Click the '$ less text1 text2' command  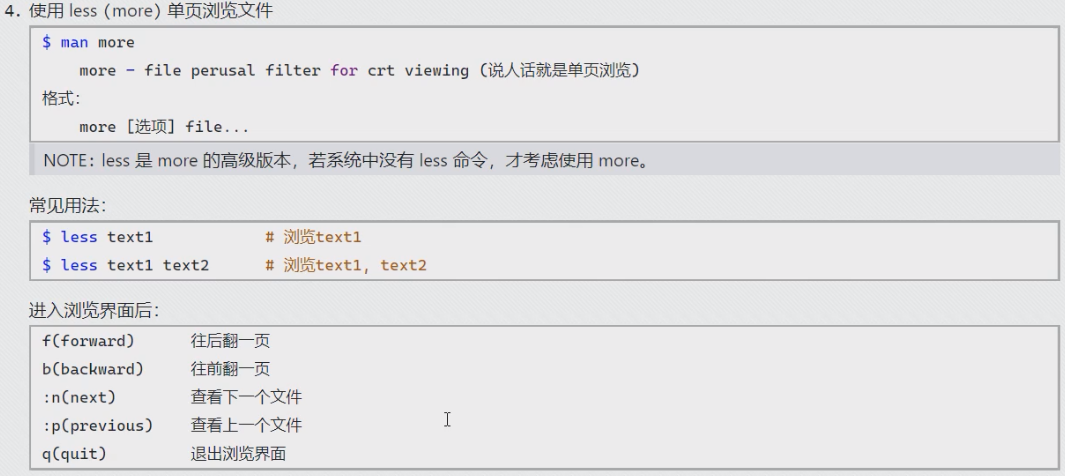click(126, 265)
